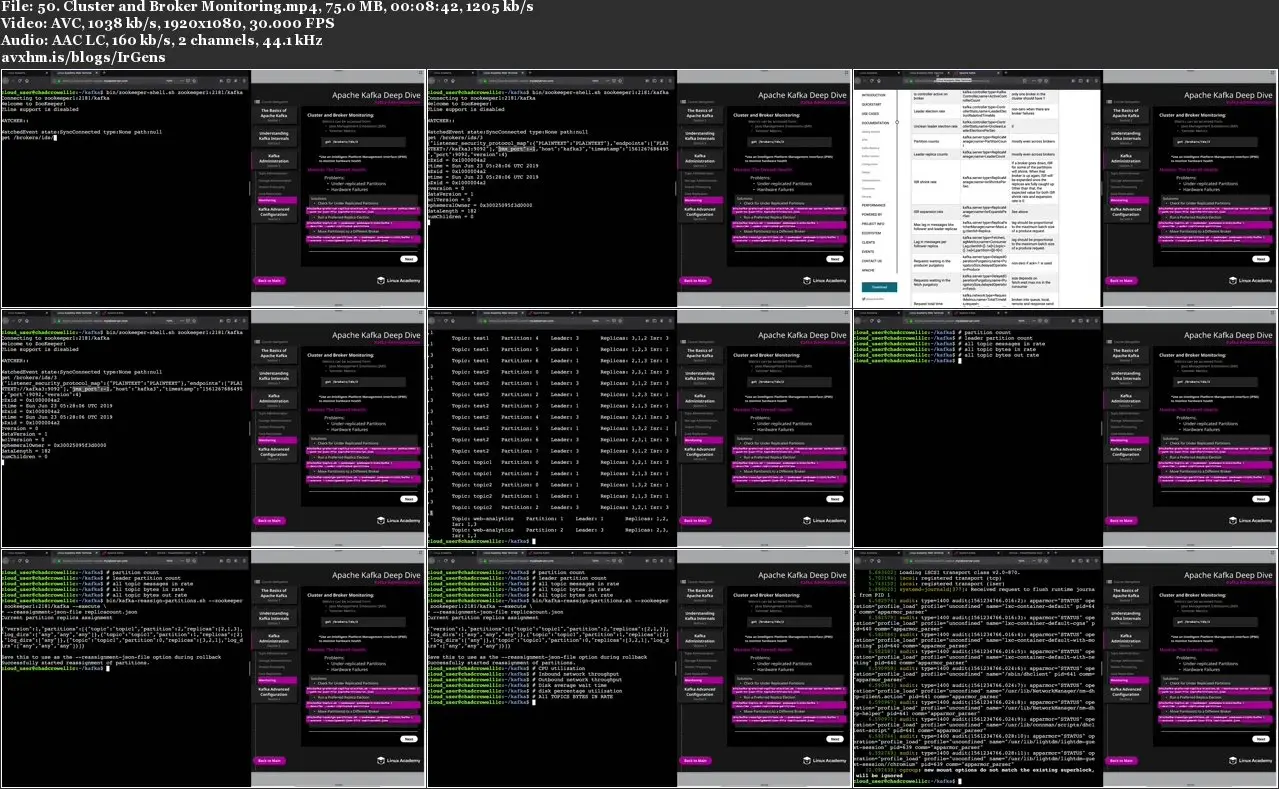The width and height of the screenshot is (1279, 789).
Task: Click PROJECT INFO in the Kafka docs sidebar
Action: pos(873,223)
